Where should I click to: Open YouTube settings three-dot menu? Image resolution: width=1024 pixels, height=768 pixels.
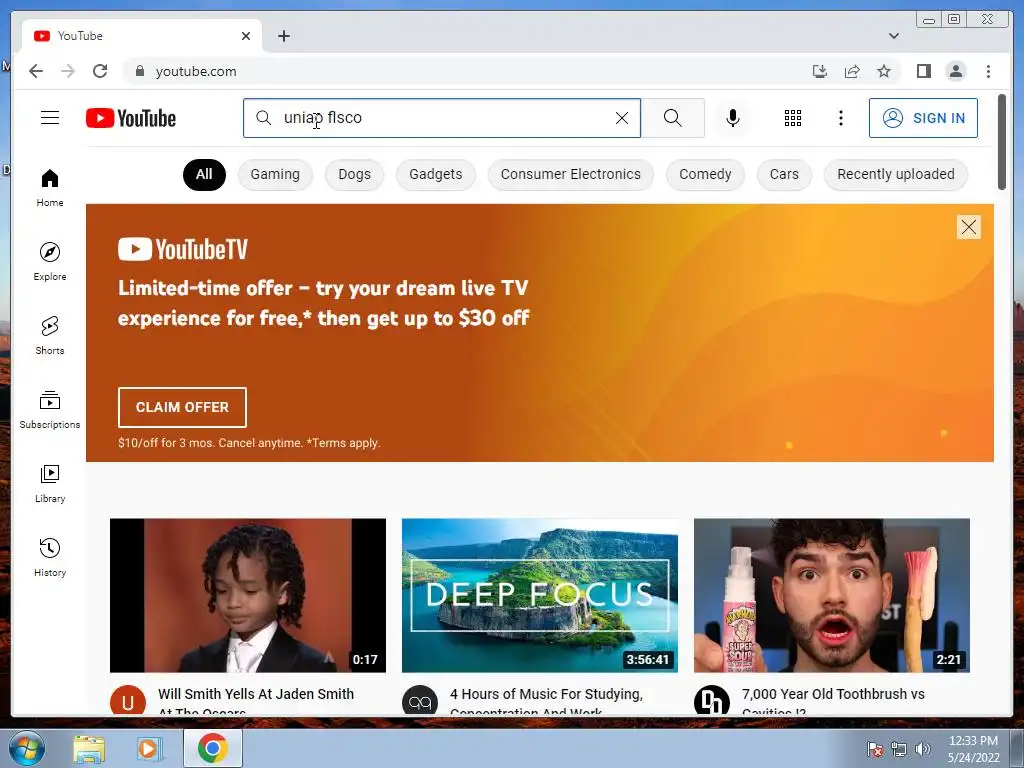(840, 118)
